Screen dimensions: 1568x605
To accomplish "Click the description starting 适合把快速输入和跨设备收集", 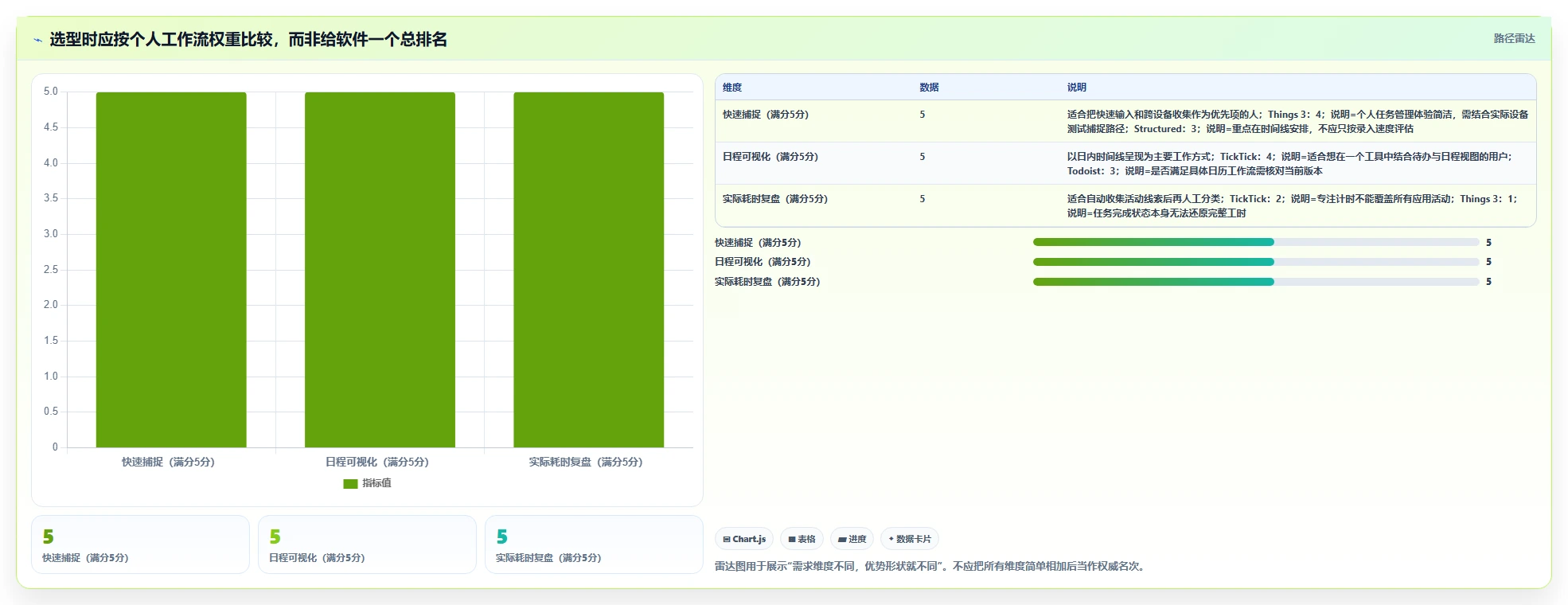I will click(x=1297, y=122).
